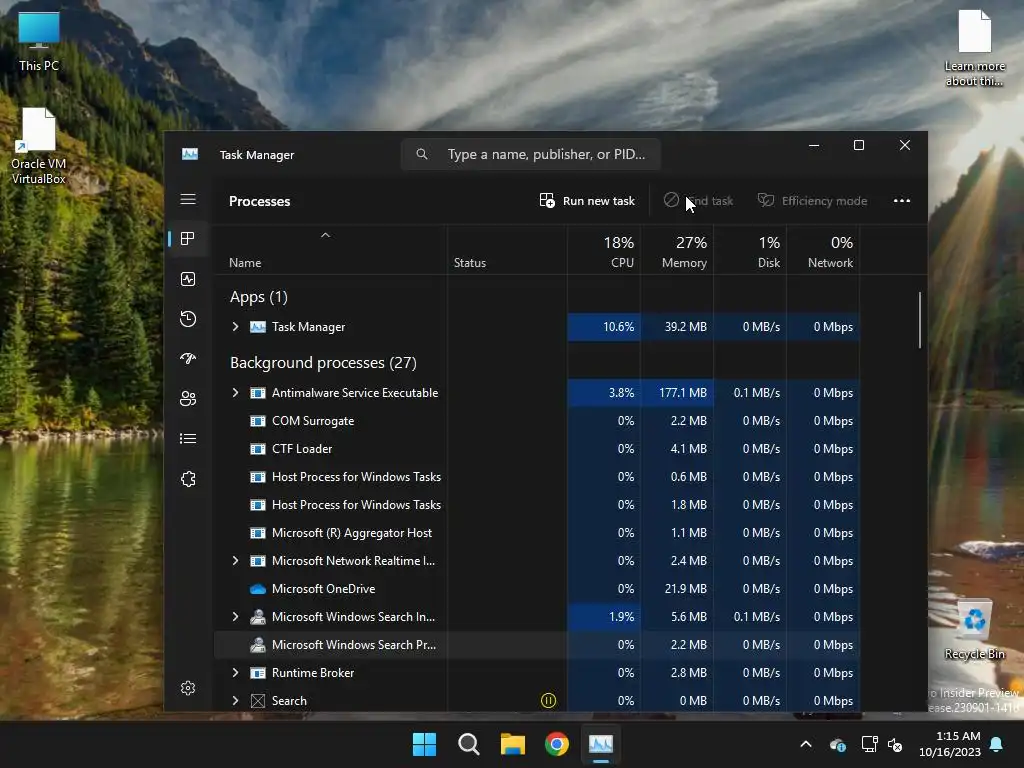The image size is (1024, 768).
Task: Open the taskbar clock and date
Action: (x=950, y=744)
